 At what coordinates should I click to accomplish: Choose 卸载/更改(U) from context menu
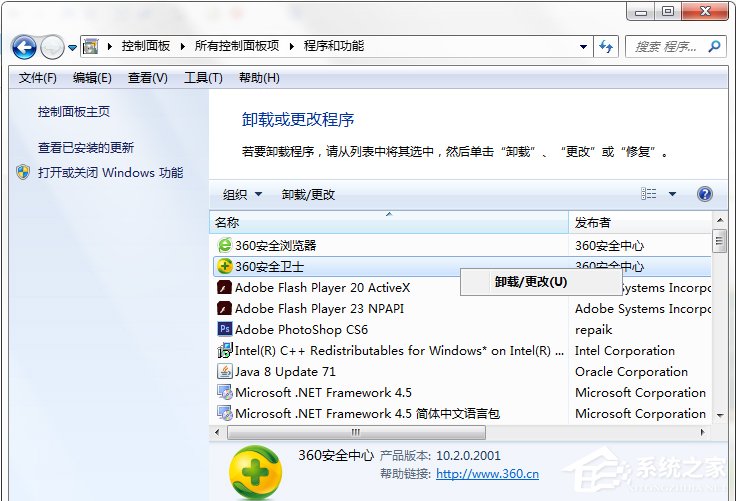coord(541,282)
